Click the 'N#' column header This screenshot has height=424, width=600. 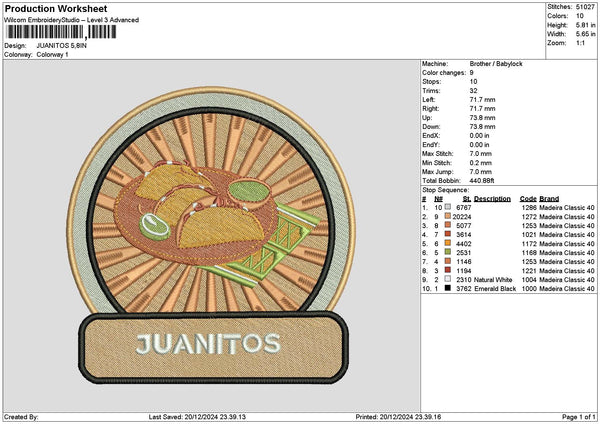click(x=438, y=199)
